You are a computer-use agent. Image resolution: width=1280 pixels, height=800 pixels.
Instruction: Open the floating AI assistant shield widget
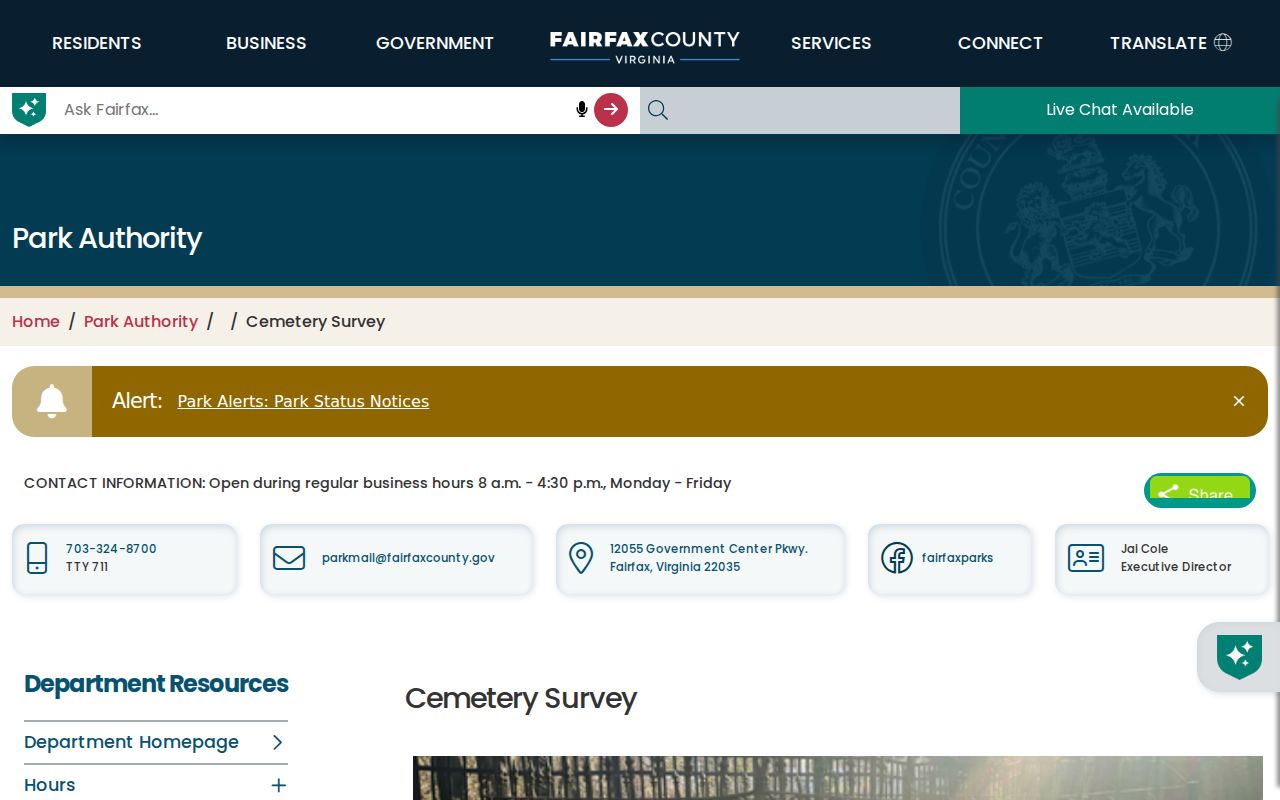pos(1239,657)
